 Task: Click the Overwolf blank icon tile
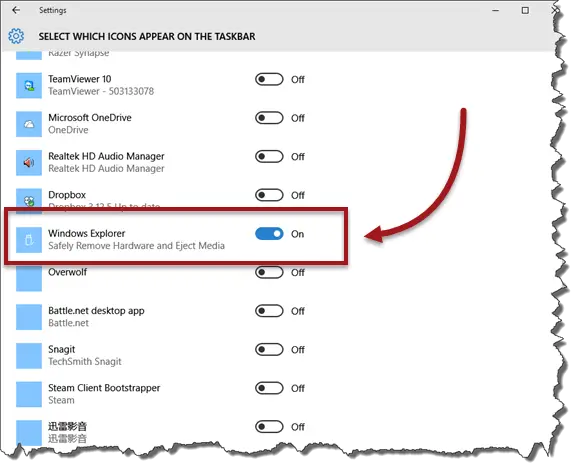click(29, 278)
